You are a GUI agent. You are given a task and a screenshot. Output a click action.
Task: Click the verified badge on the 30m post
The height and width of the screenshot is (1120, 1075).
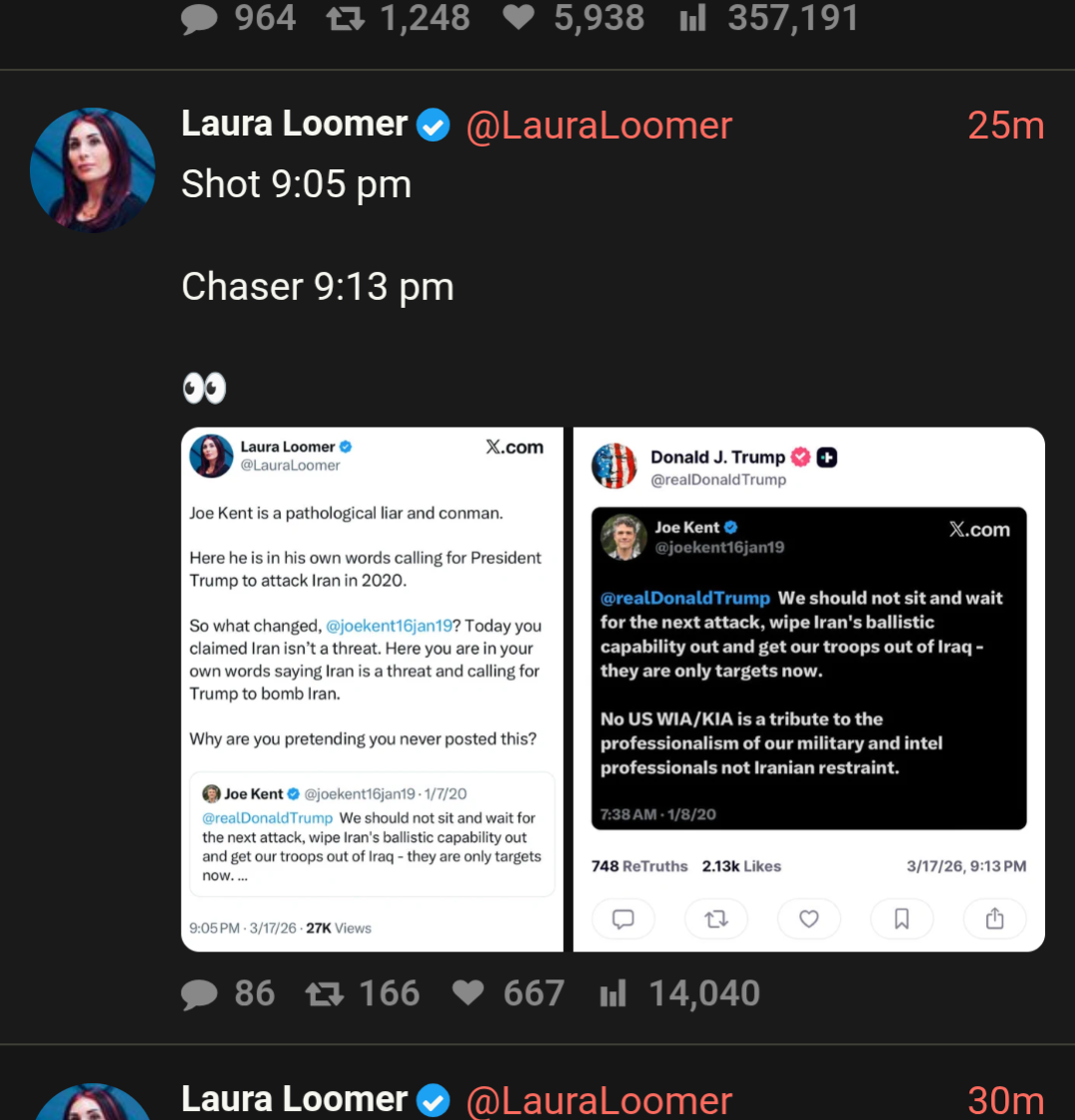(433, 1100)
